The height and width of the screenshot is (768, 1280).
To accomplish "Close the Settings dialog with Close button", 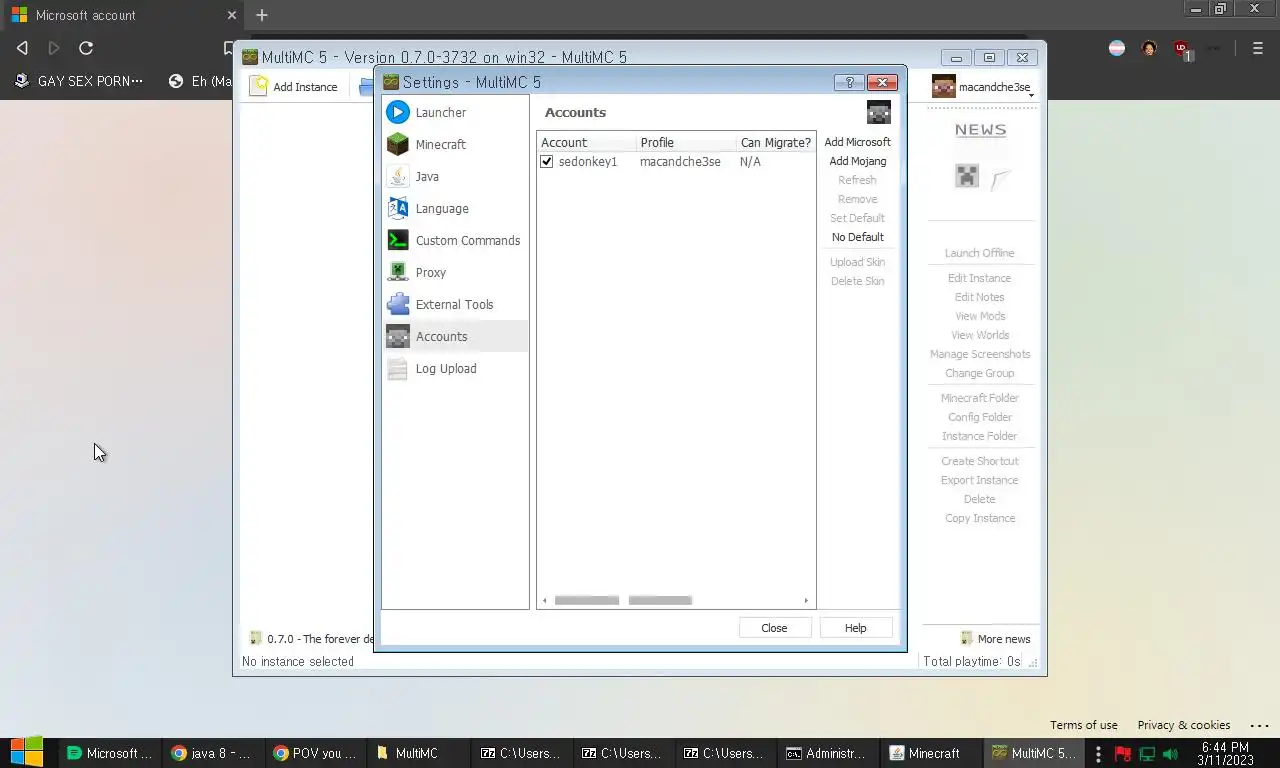I will click(774, 628).
